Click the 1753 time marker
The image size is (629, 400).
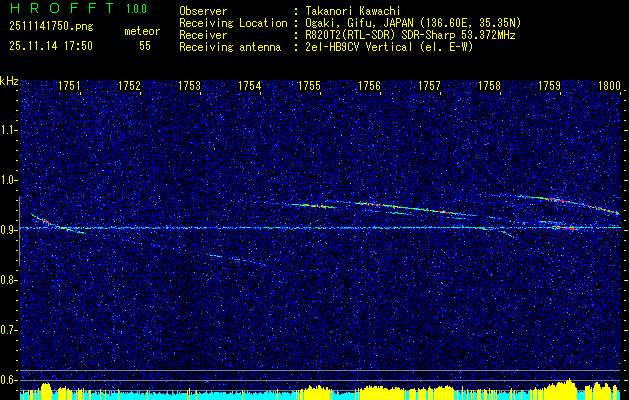point(189,86)
